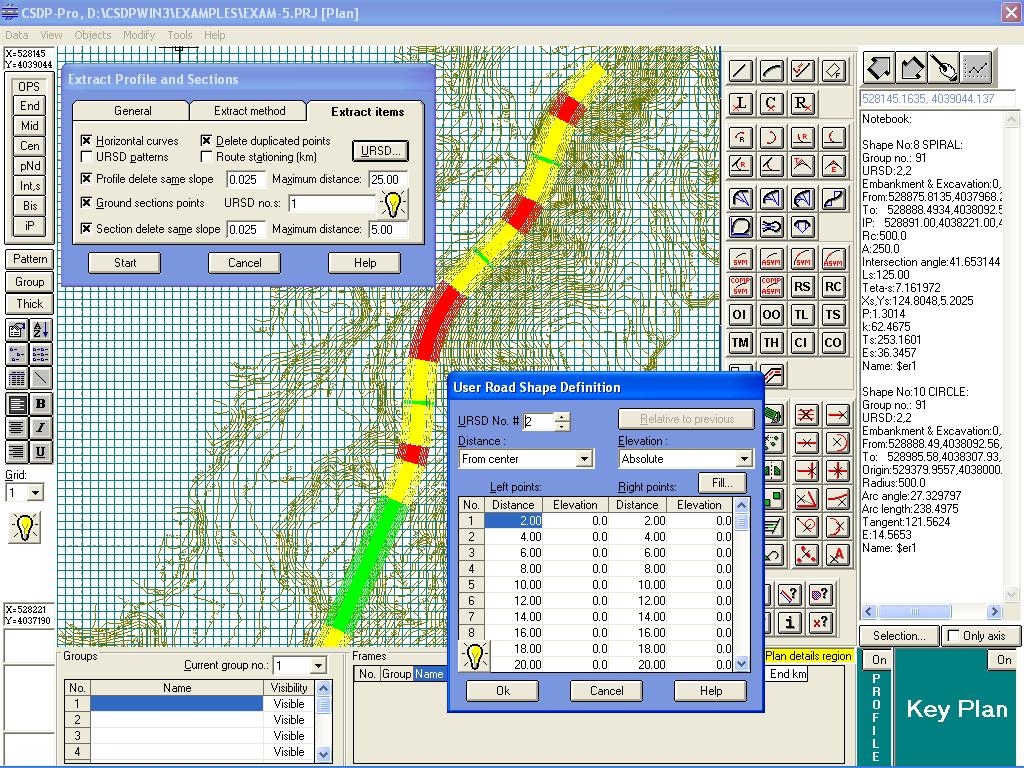Switch to the General tab
Viewport: 1024px width, 768px height.
133,111
